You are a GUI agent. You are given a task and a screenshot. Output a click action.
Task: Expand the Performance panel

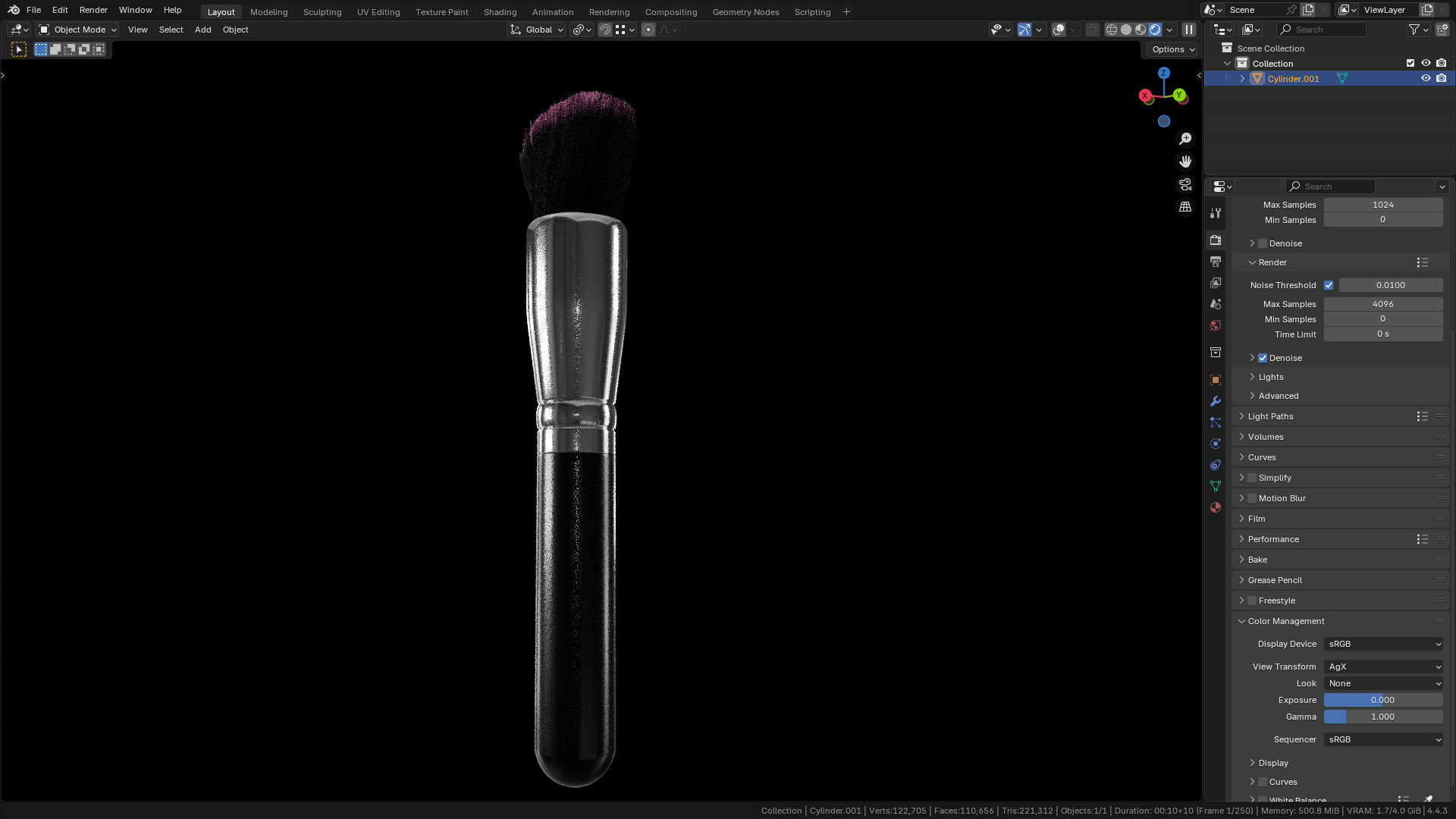[1273, 539]
